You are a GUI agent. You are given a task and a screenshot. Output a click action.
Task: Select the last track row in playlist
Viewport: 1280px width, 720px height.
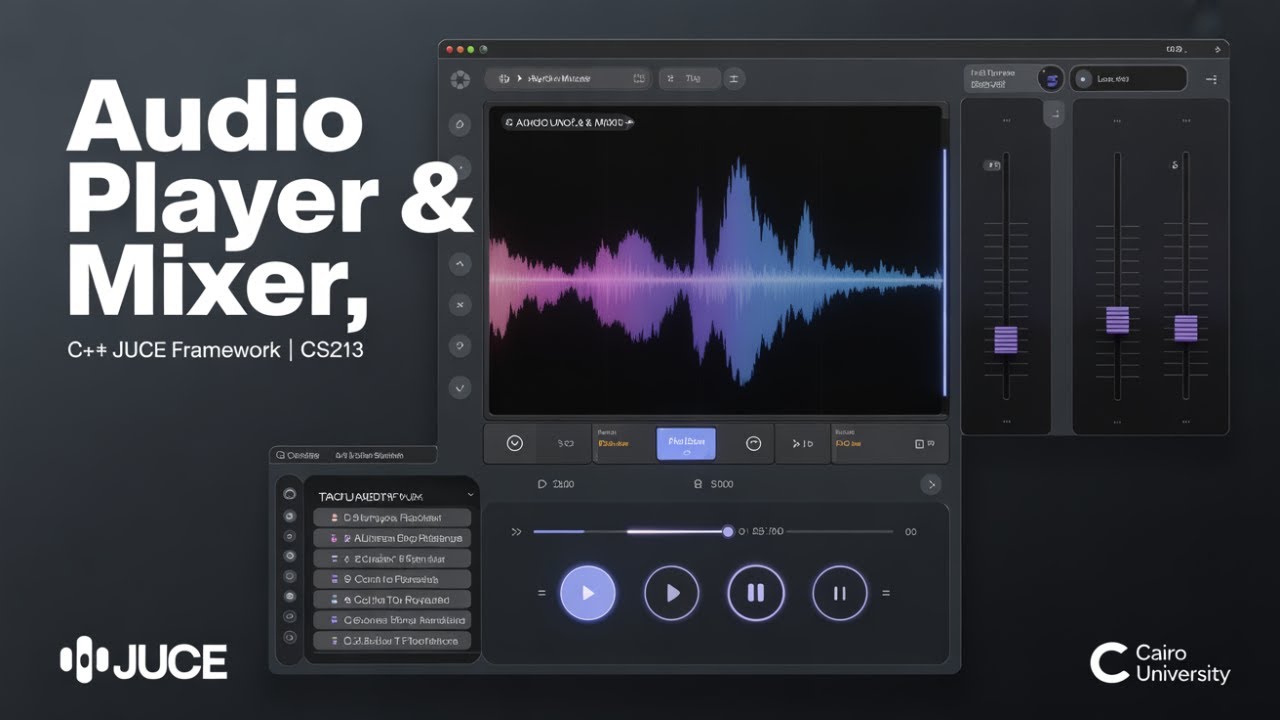point(392,641)
